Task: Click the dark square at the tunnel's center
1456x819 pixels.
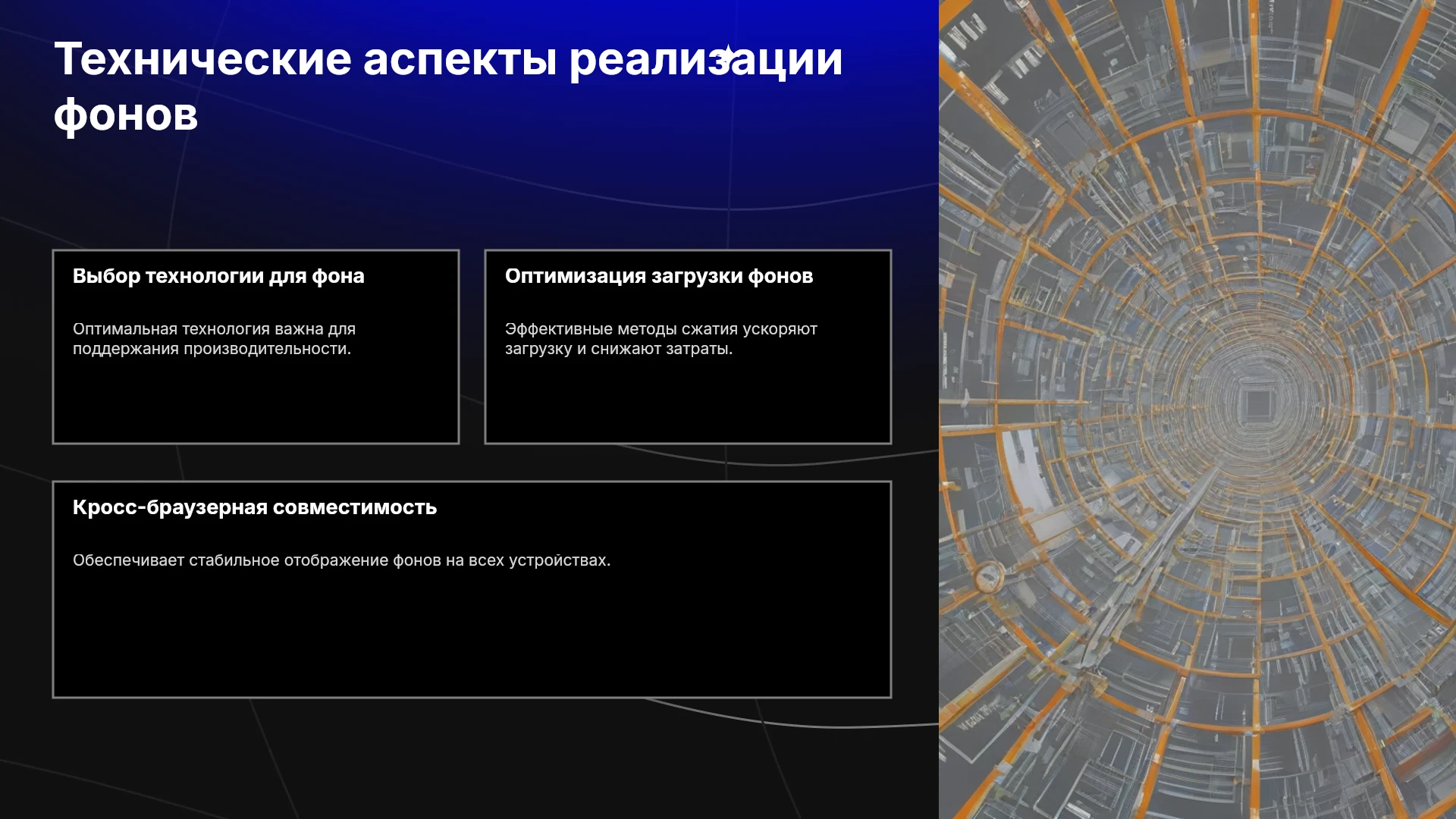Action: click(1259, 403)
